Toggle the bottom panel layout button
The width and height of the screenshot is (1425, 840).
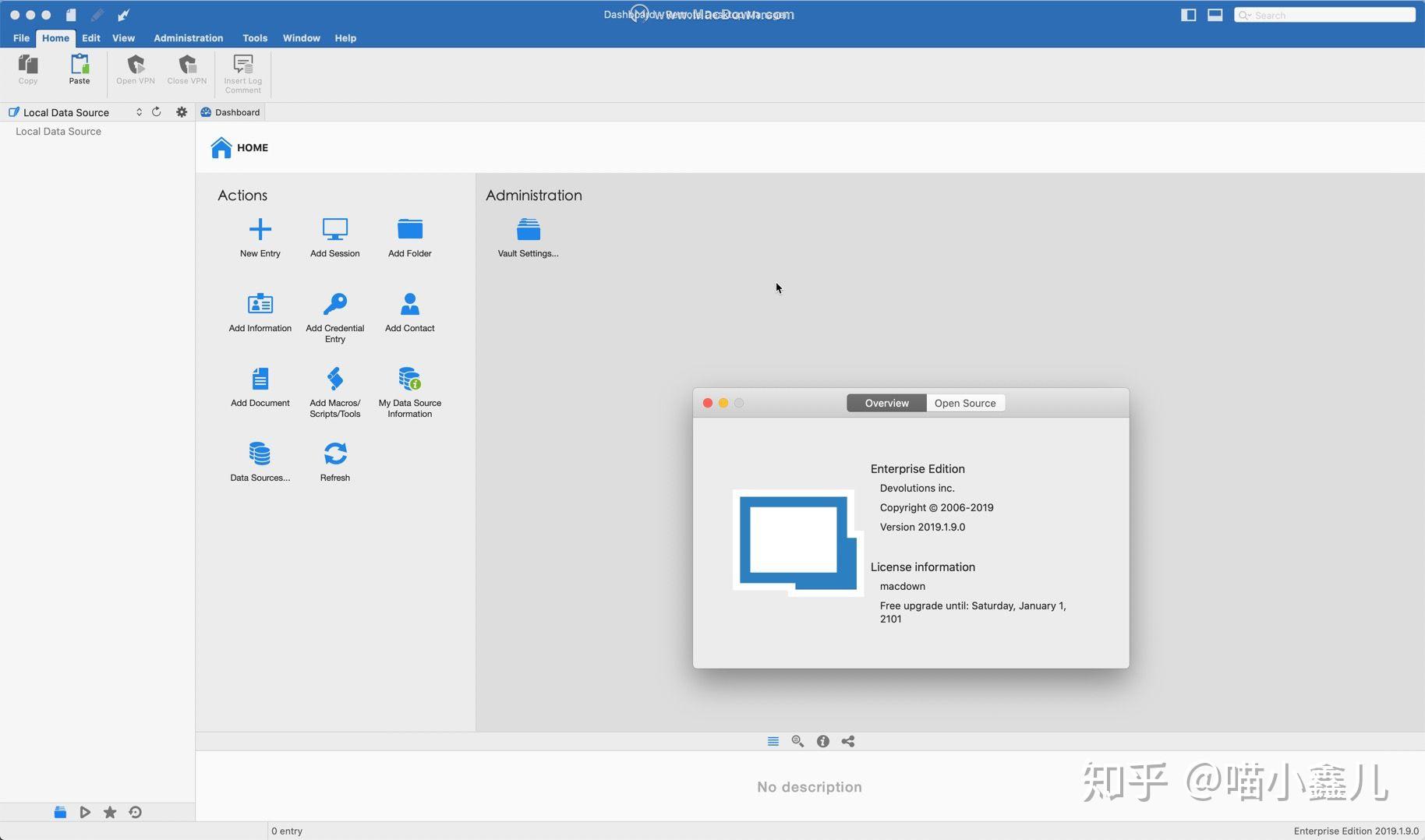[x=1215, y=15]
